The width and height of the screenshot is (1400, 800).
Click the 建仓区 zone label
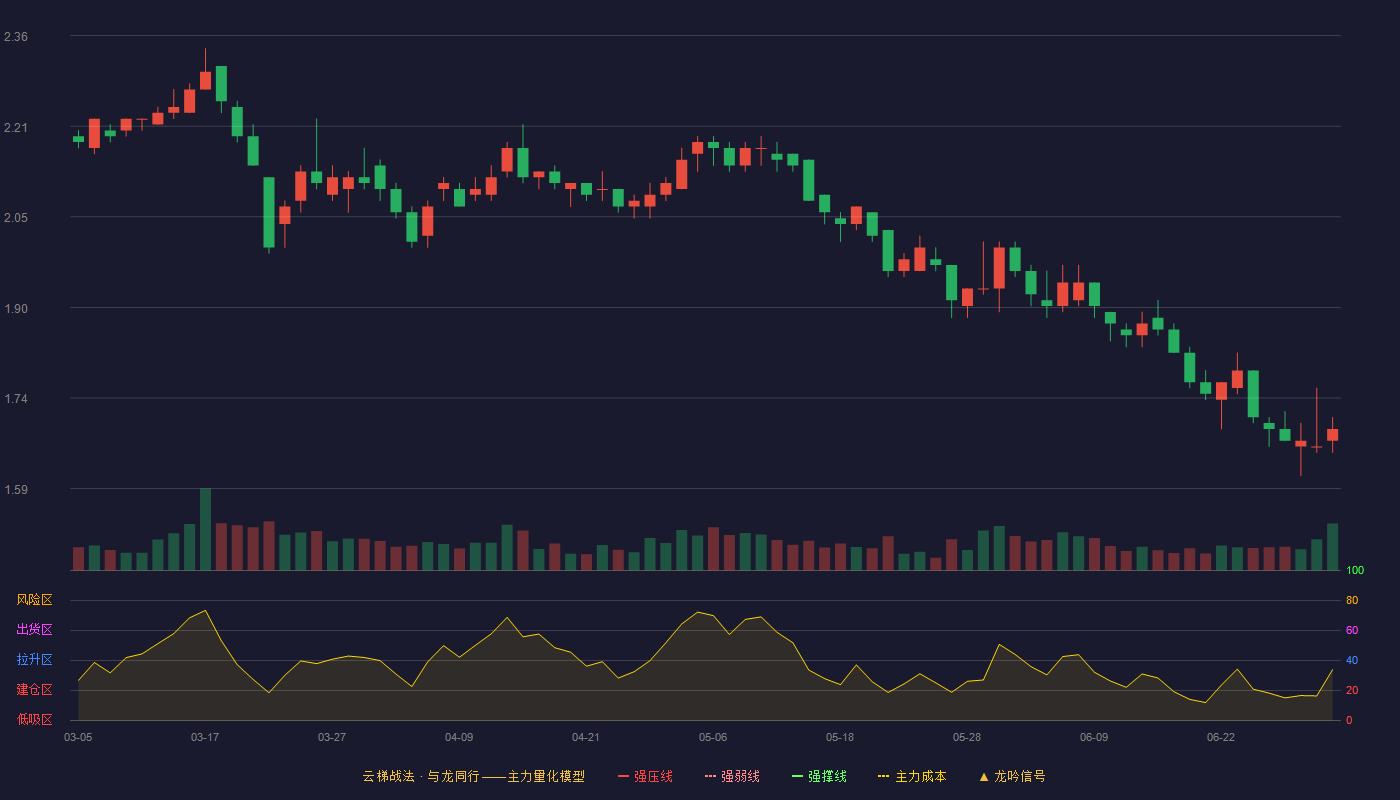coord(34,690)
